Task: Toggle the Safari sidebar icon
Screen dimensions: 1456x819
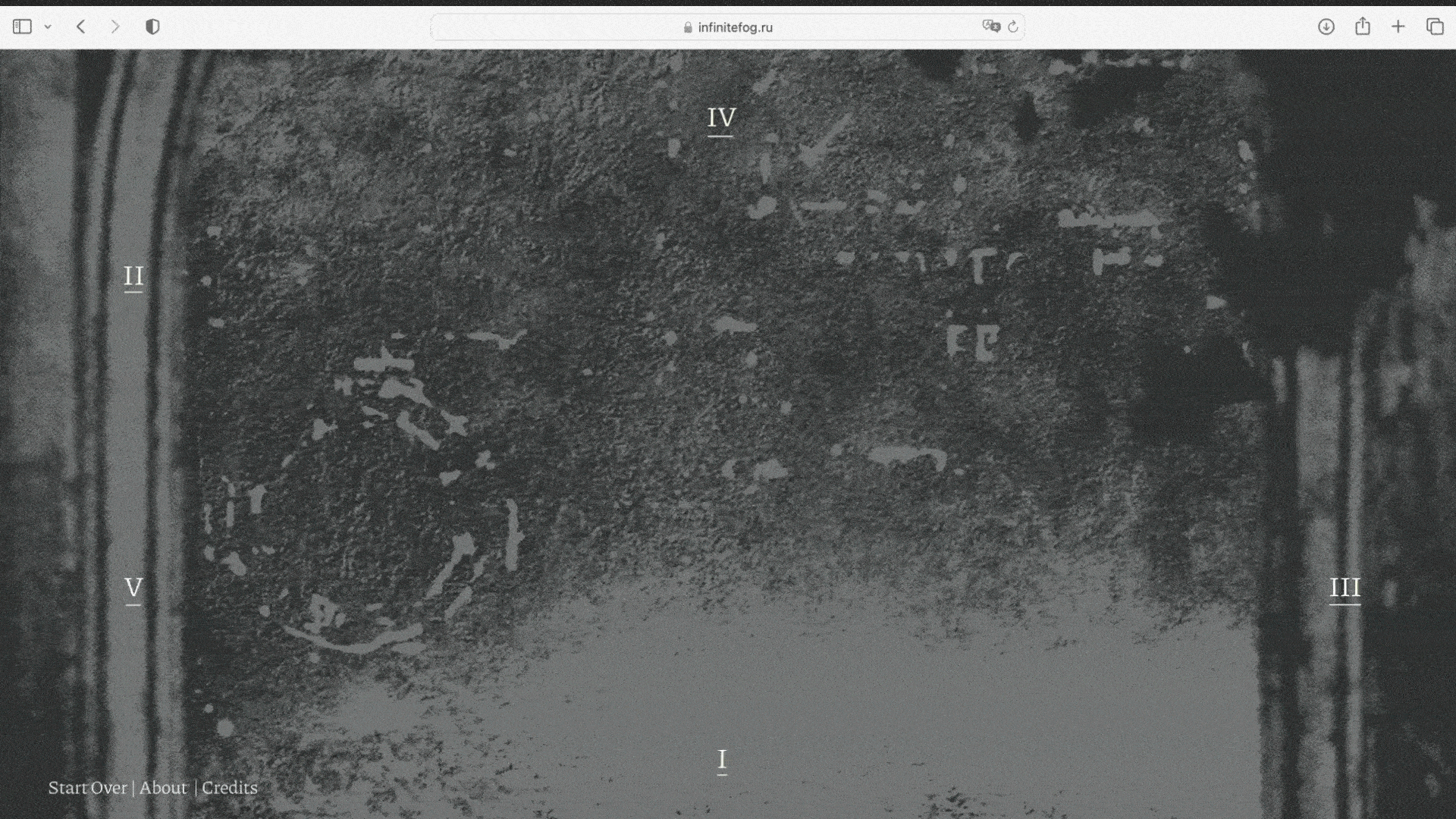Action: click(x=22, y=27)
